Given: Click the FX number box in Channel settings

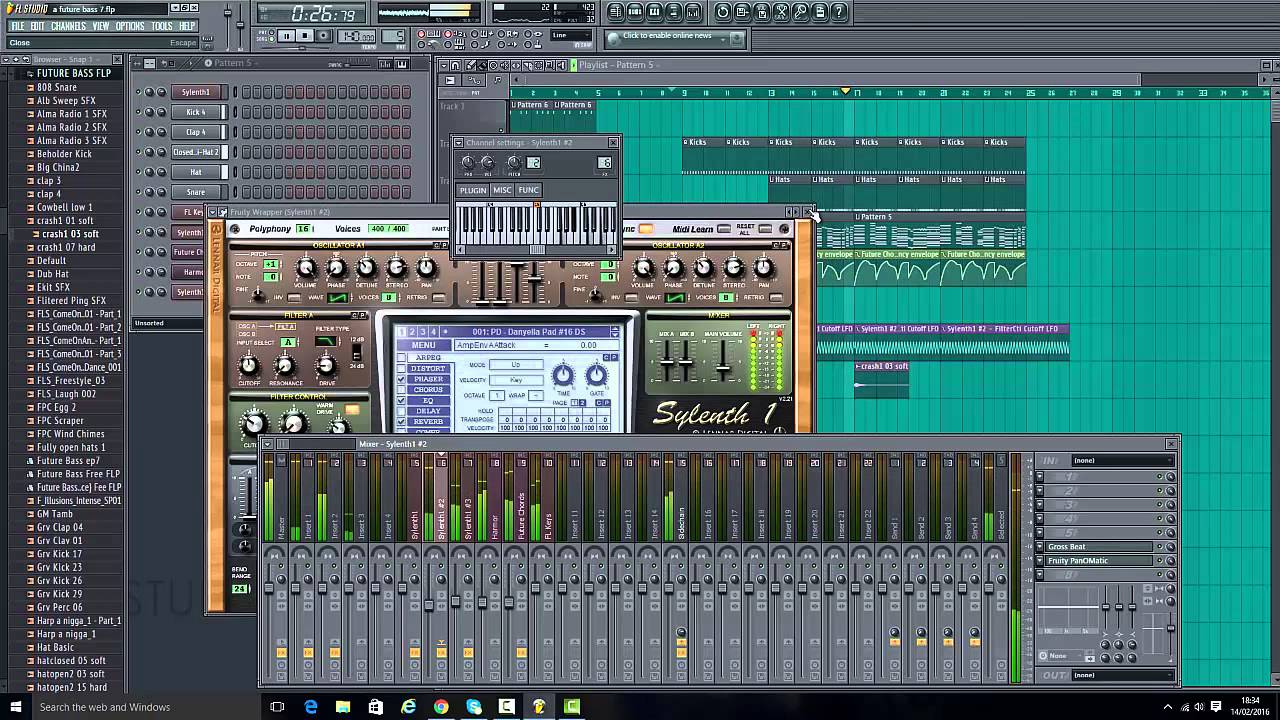Looking at the screenshot, I should coord(604,162).
